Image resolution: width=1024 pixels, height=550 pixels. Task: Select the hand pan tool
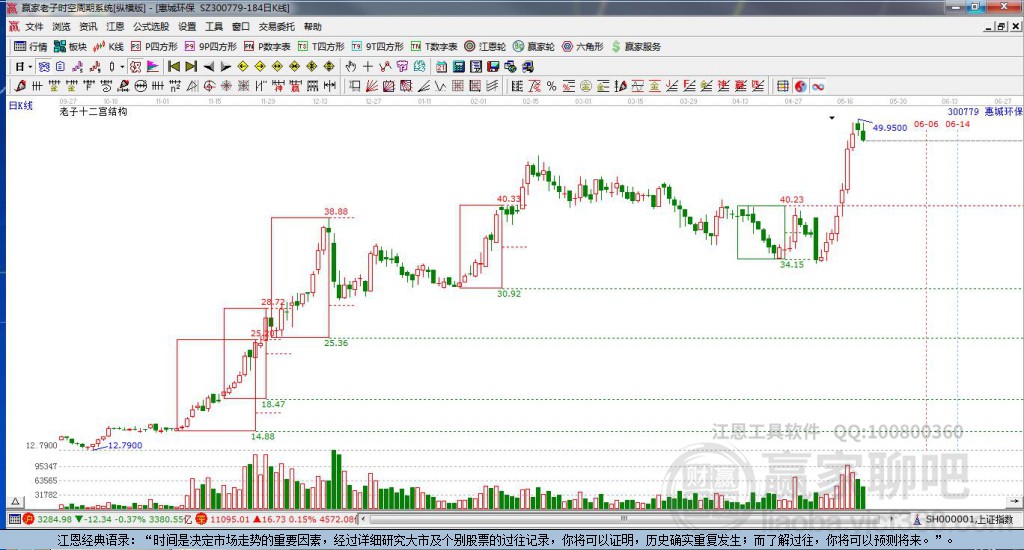pyautogui.click(x=351, y=67)
